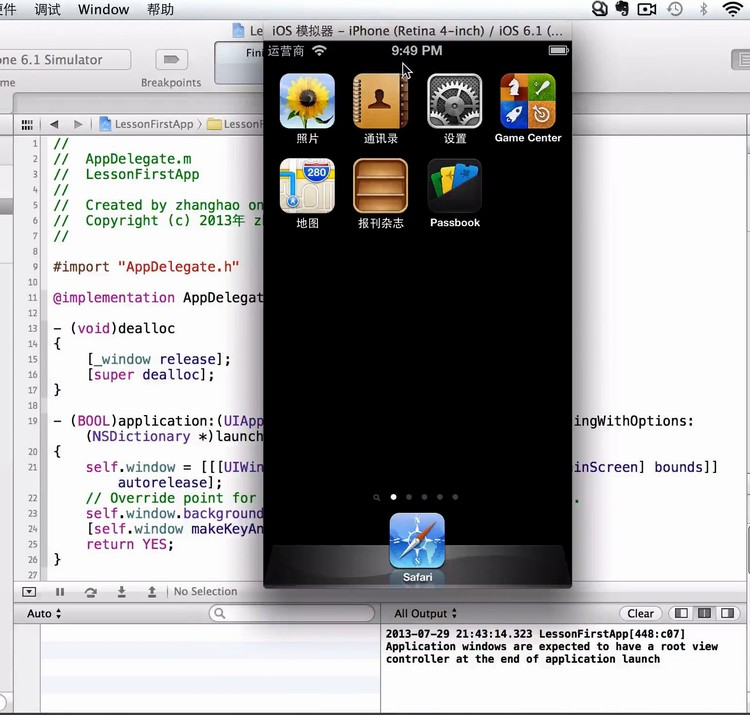Viewport: 750px width, 715px height.
Task: Go back in Xcode editor history
Action: (54, 125)
